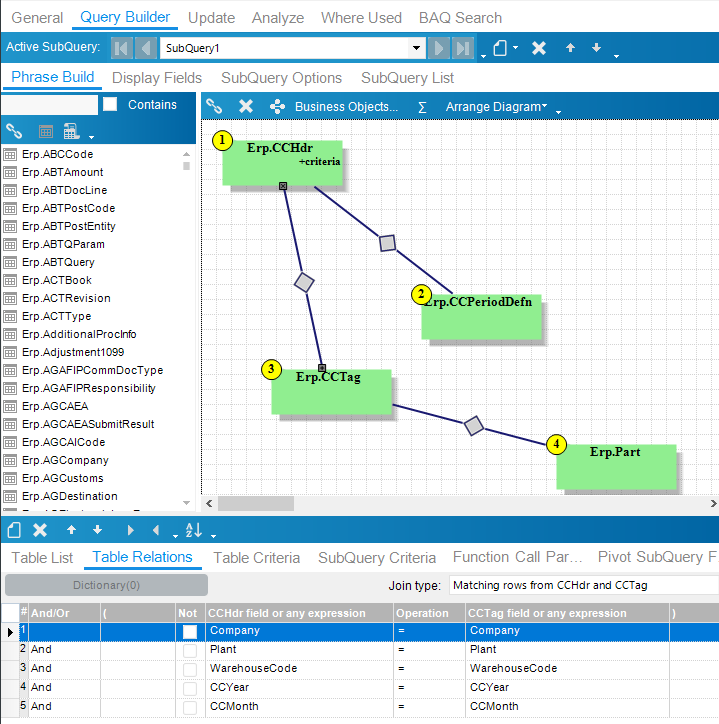Click the A-Z sort icon
This screenshot has height=724, width=719.
coord(193,530)
